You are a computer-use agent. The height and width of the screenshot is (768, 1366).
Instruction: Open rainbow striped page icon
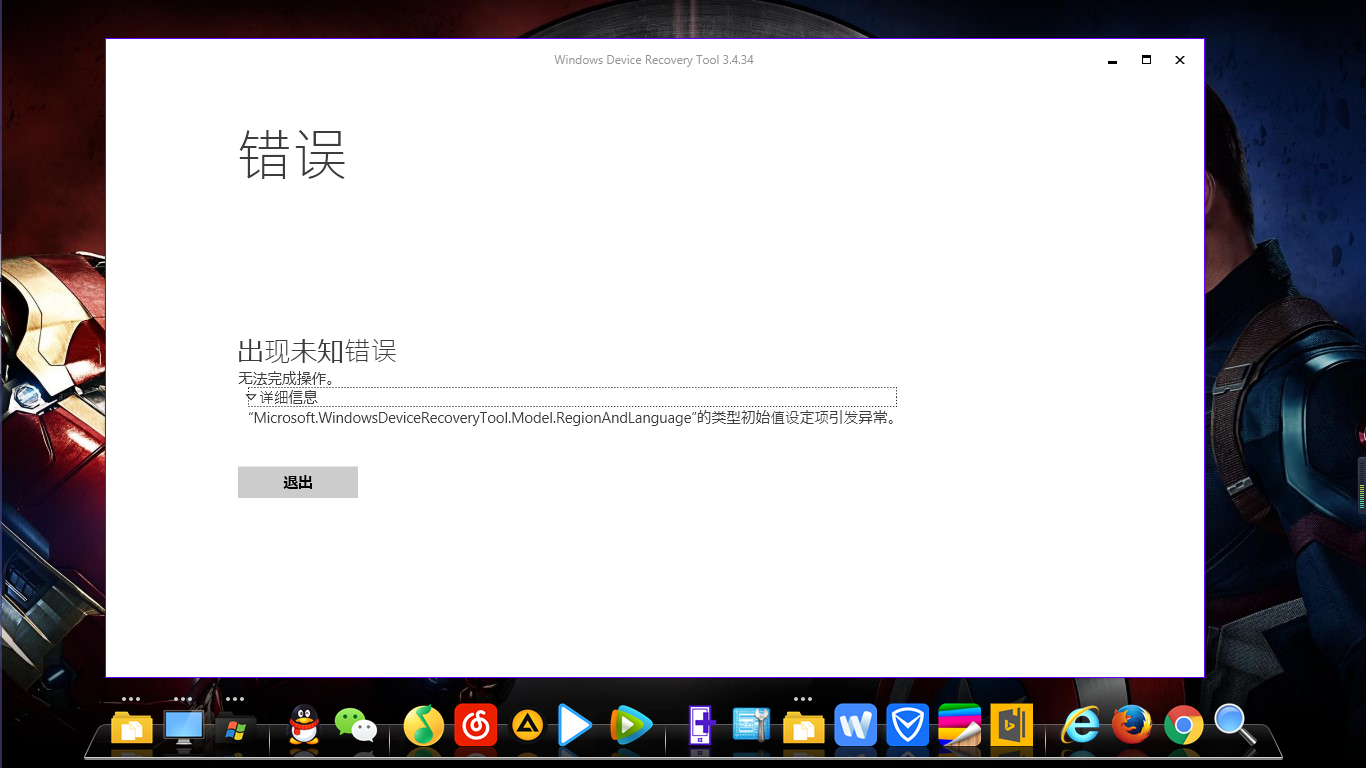point(960,726)
